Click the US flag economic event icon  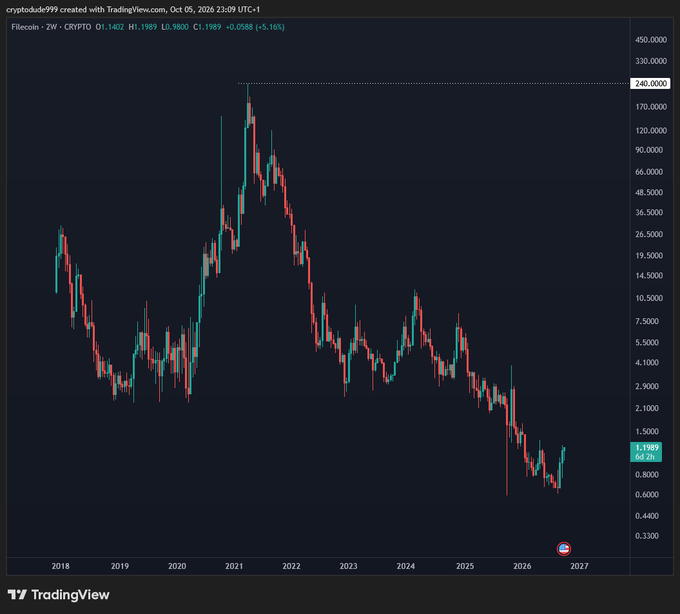click(564, 549)
